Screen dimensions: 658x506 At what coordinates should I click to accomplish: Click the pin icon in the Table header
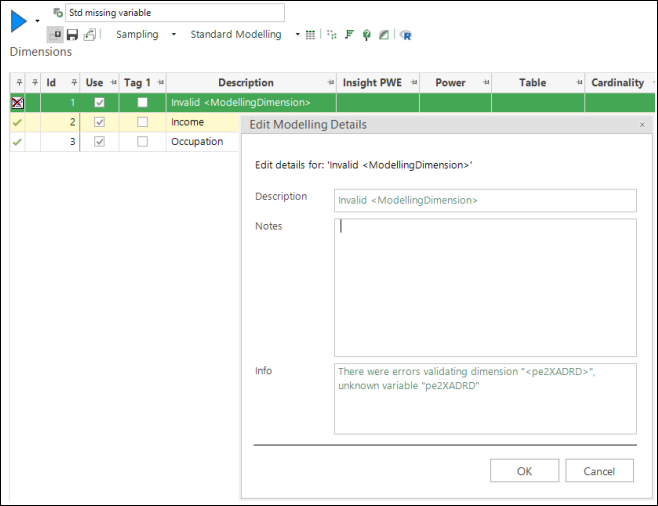[x=579, y=82]
